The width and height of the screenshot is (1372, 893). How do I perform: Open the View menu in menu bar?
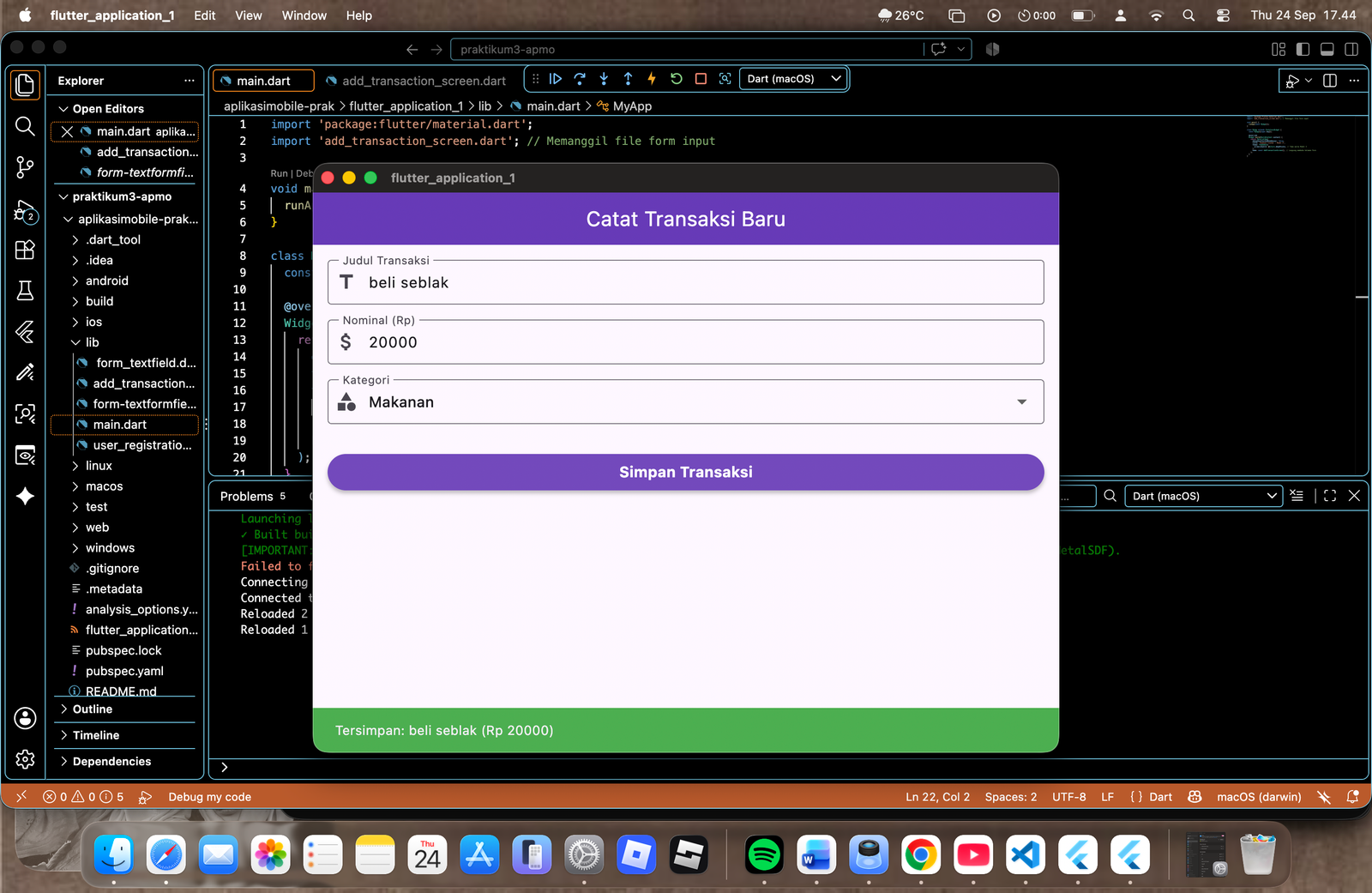point(249,15)
